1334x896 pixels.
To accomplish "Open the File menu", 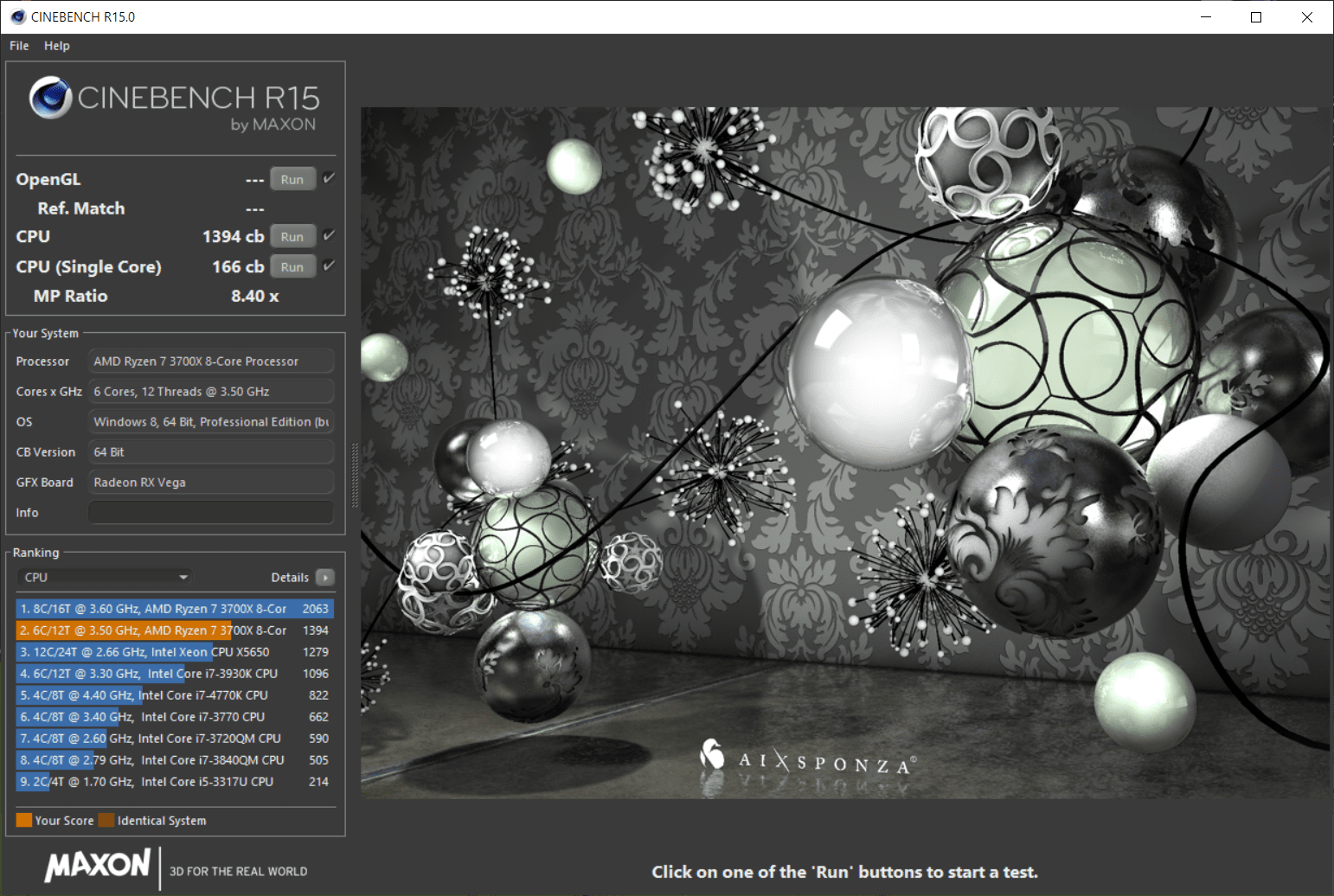I will coord(19,46).
